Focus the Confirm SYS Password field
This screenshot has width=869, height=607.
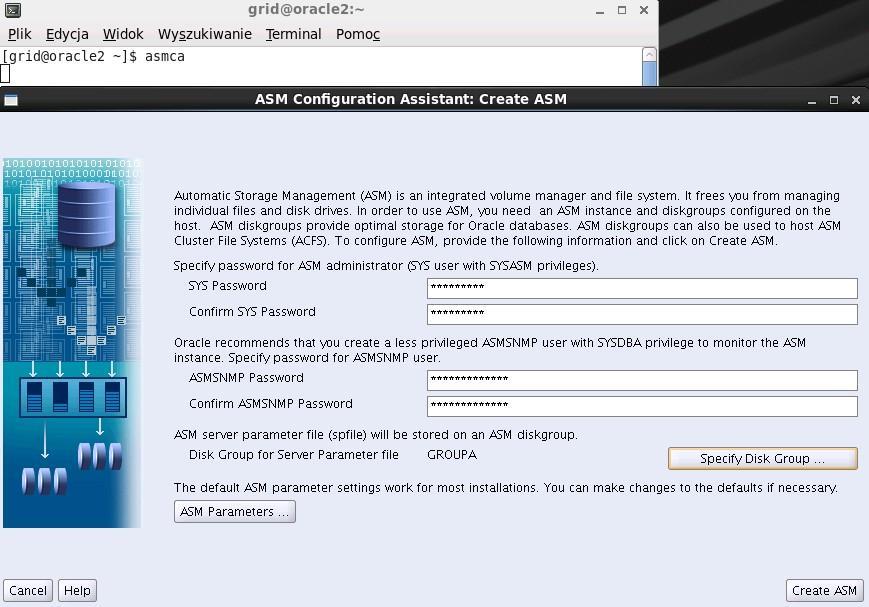click(642, 314)
